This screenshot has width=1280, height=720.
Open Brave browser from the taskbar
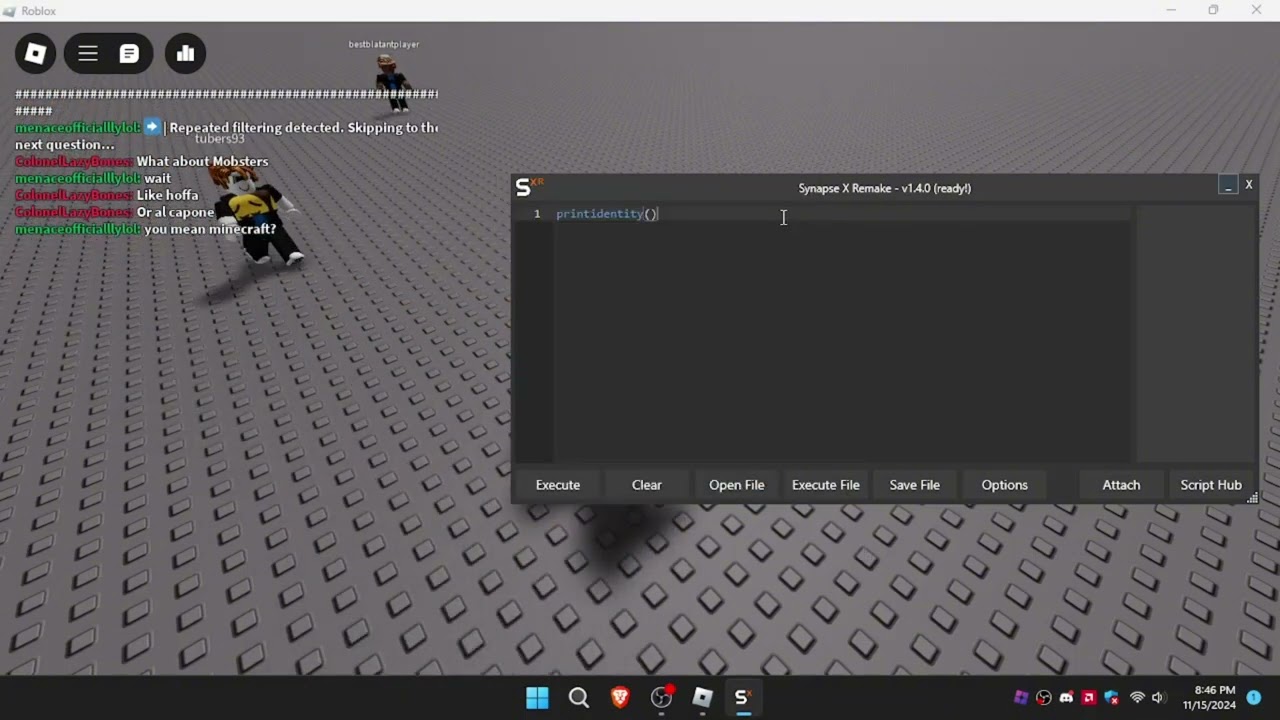(x=620, y=698)
